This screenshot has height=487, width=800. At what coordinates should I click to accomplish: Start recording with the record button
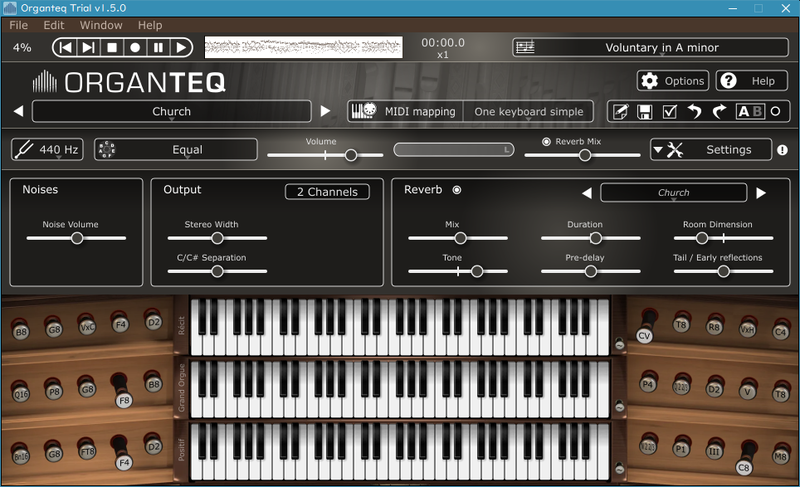point(135,47)
